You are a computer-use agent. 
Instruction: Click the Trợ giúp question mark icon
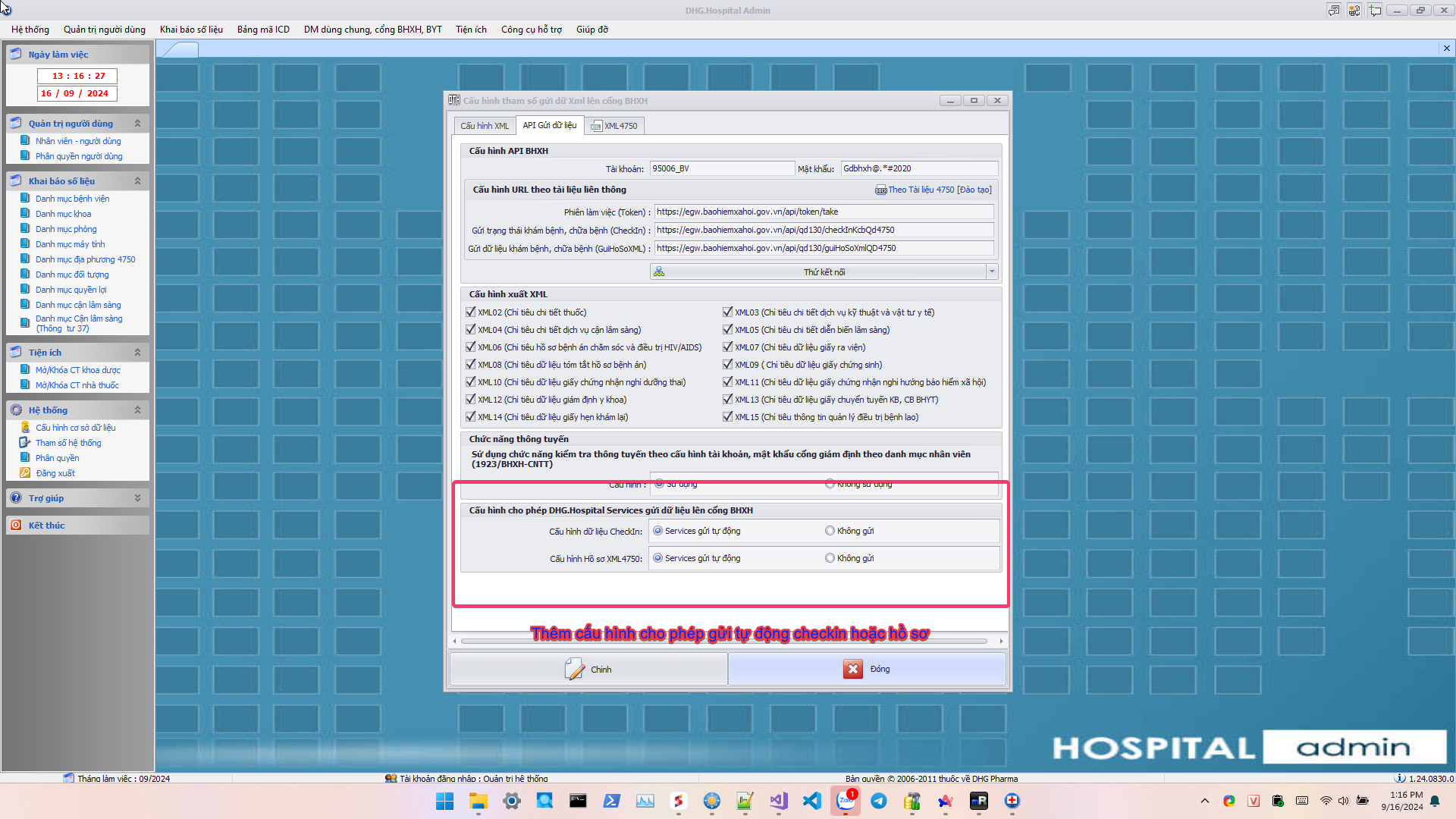coord(16,498)
